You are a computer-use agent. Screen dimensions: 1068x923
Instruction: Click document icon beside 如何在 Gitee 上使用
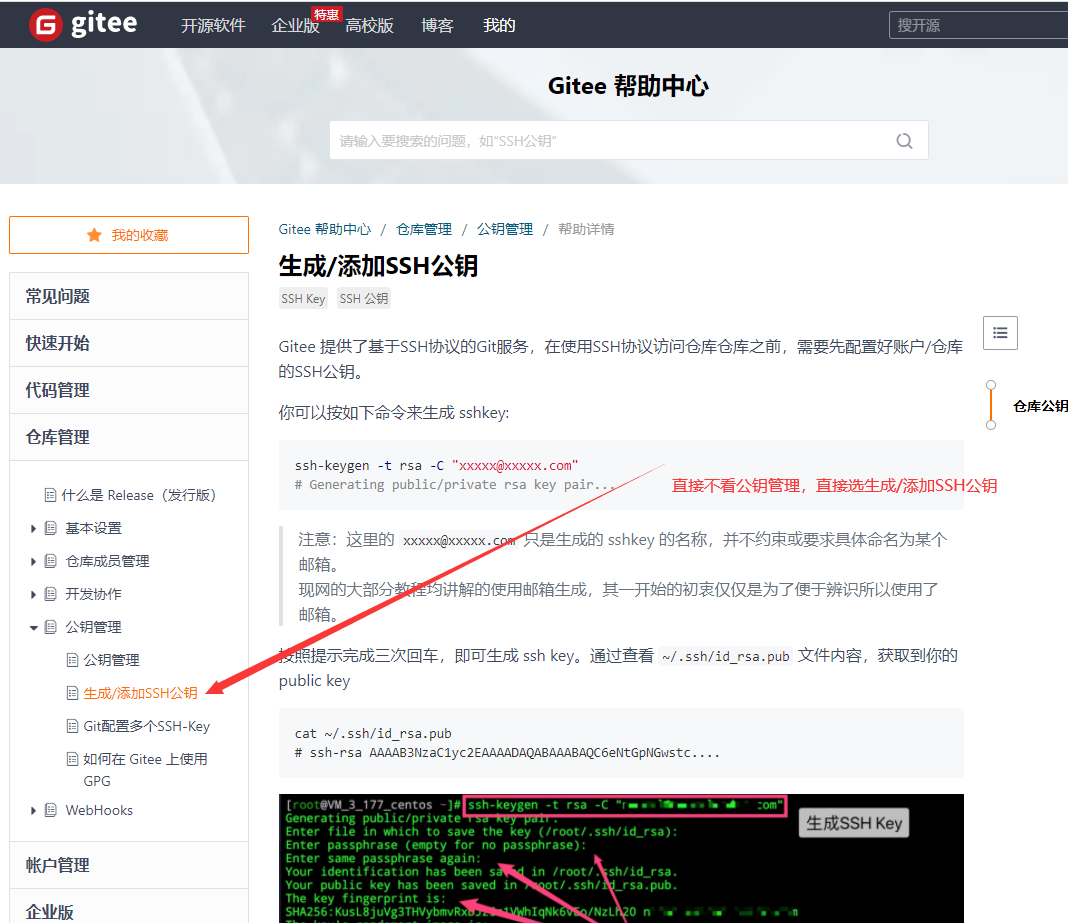pos(72,760)
